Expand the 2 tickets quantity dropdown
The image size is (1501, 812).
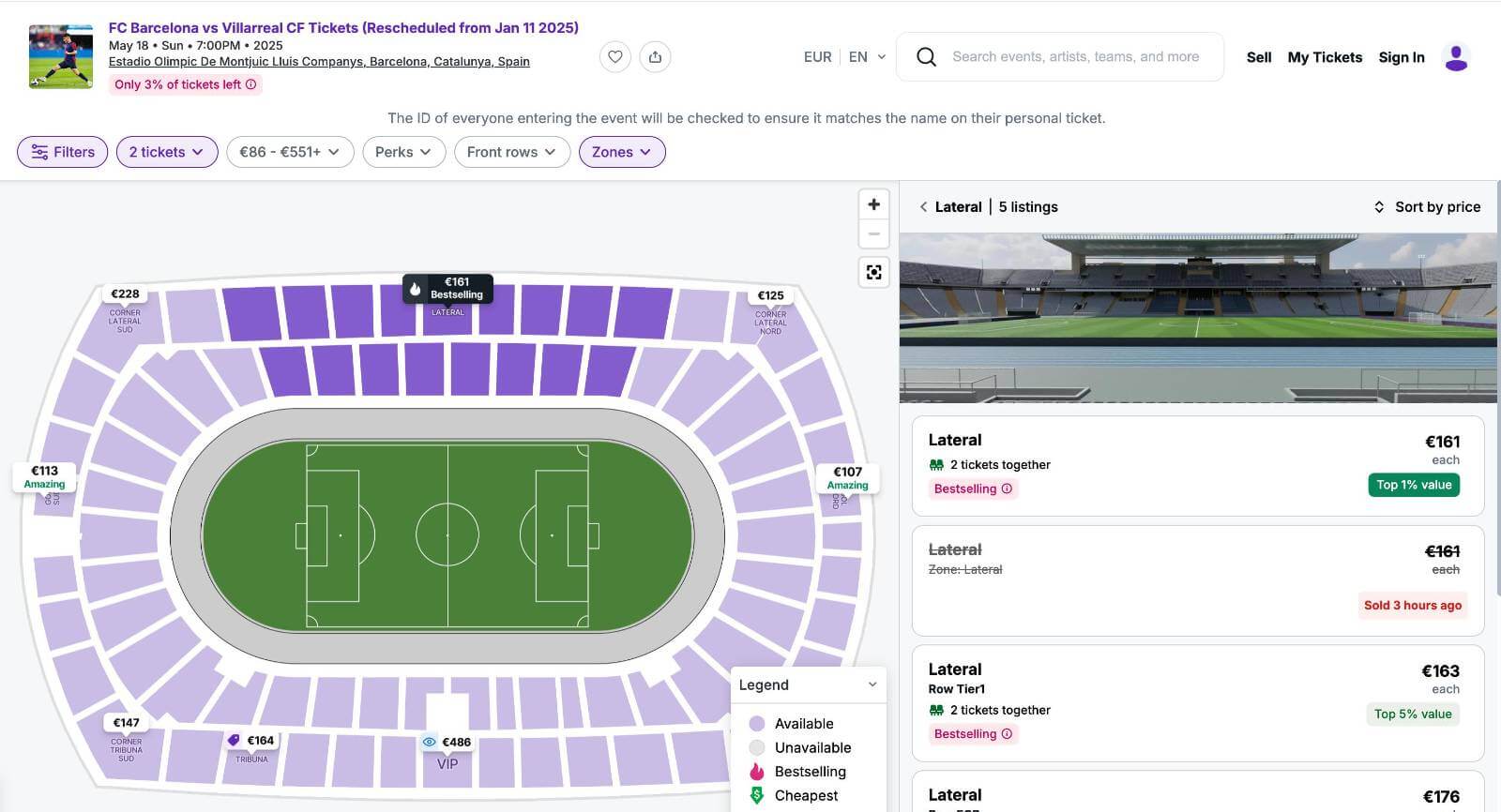pos(167,152)
